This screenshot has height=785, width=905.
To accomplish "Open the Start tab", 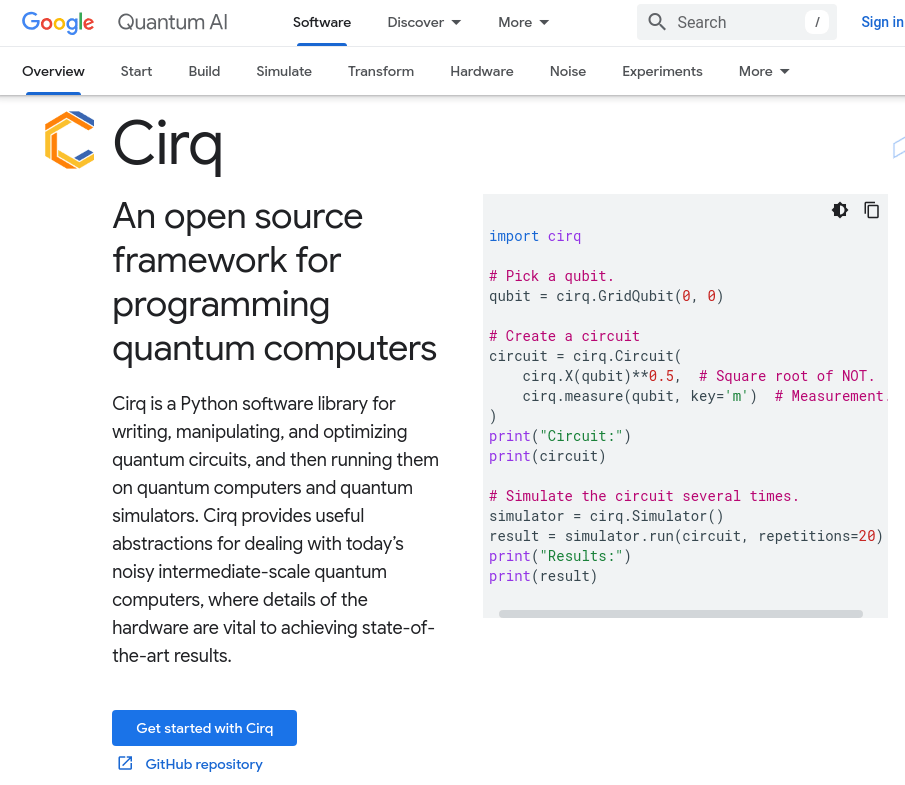I will point(136,71).
